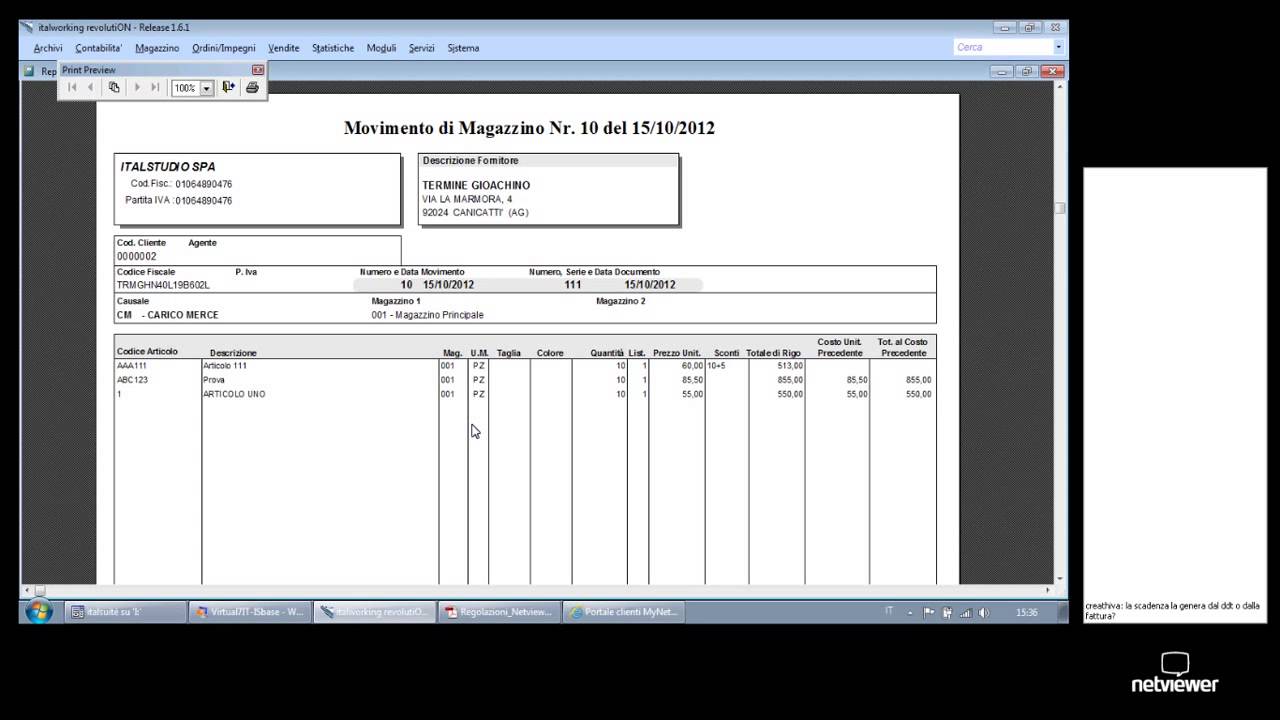The image size is (1280, 720).
Task: Click fiscal code TRMGHN40L19B602L
Action: [x=163, y=285]
